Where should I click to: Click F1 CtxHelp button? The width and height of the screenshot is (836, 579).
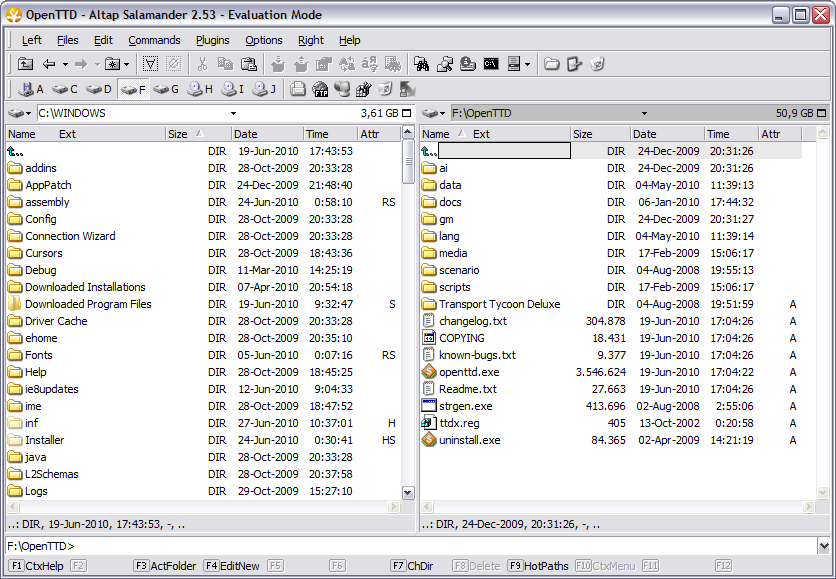click(37, 566)
